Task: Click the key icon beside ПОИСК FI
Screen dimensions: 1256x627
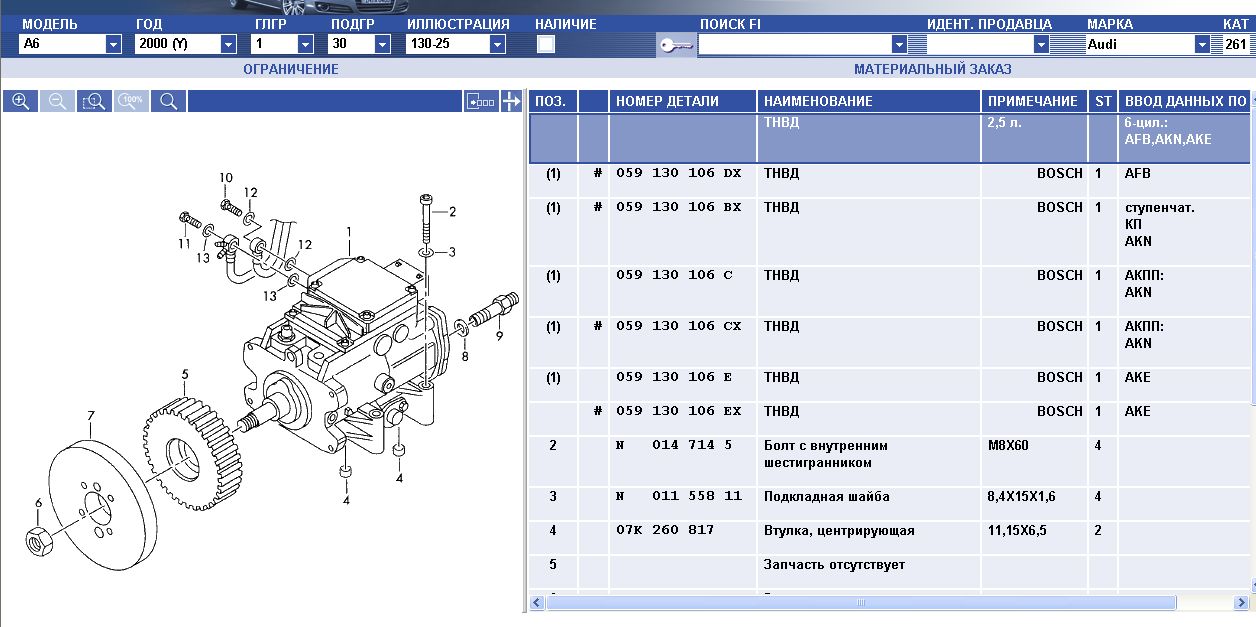Action: point(676,45)
